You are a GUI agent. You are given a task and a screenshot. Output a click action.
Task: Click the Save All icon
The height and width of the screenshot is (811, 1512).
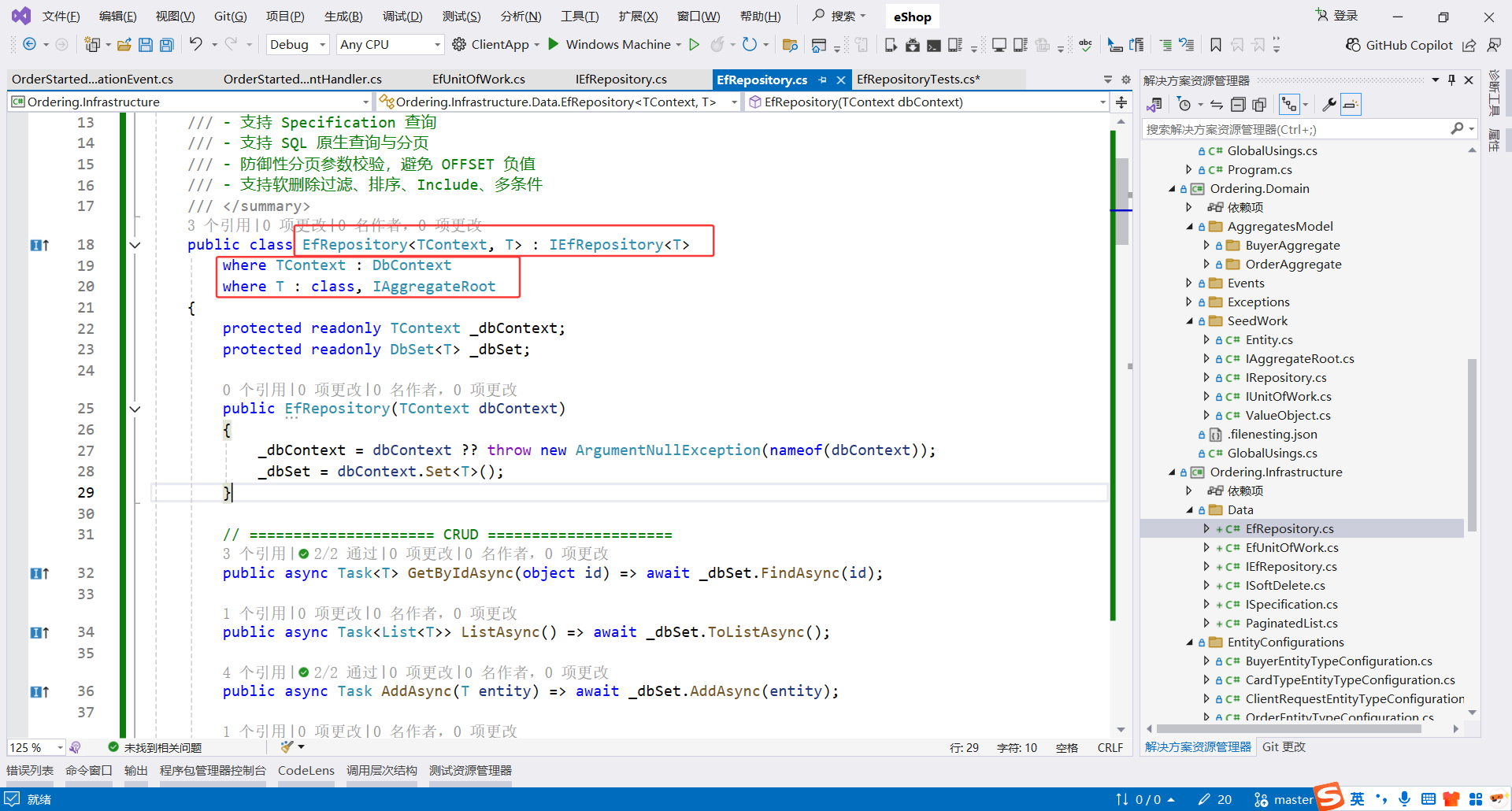[166, 45]
